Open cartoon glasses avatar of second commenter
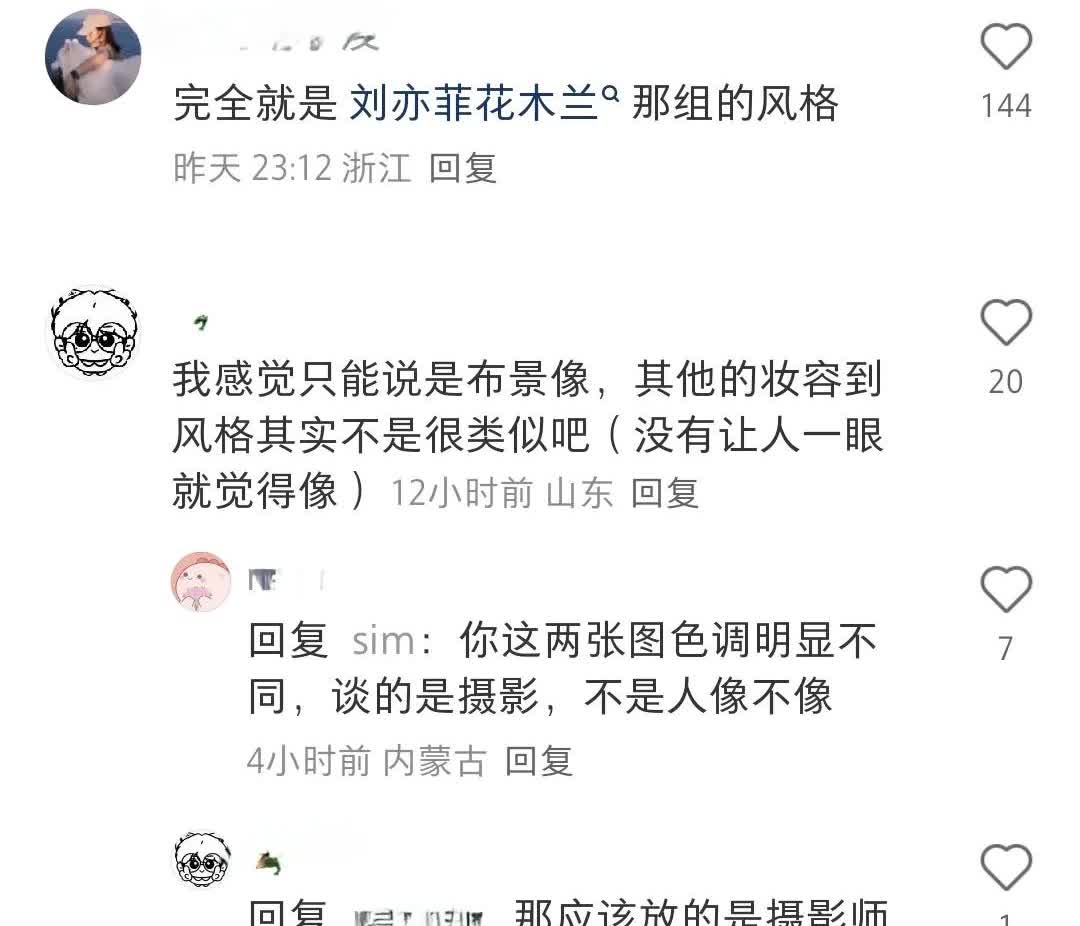This screenshot has width=1080, height=926. (x=93, y=332)
